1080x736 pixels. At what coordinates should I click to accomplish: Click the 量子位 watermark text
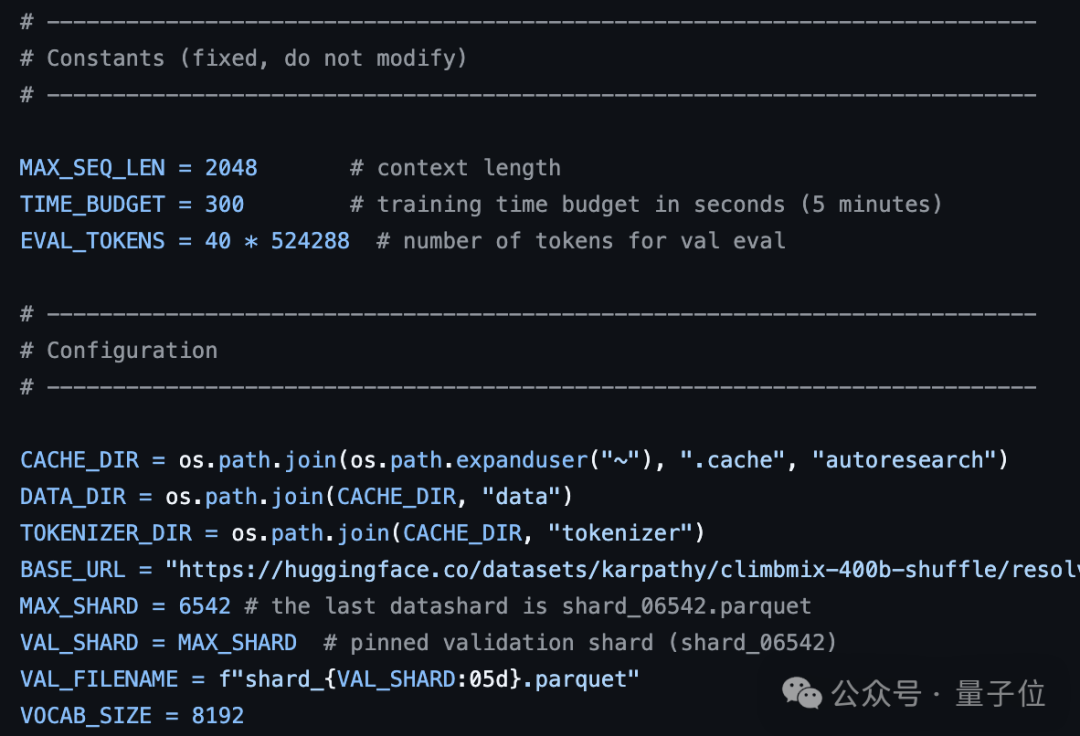[x=999, y=693]
